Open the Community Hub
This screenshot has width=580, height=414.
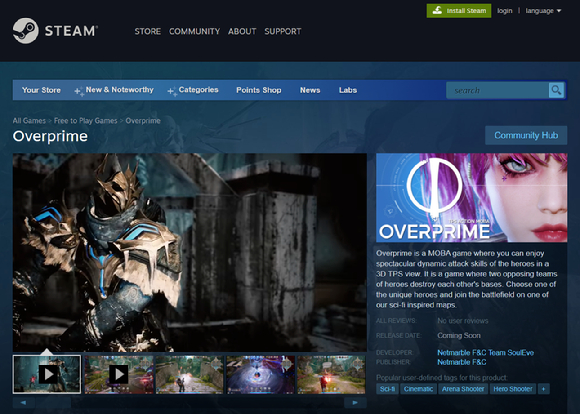[526, 135]
